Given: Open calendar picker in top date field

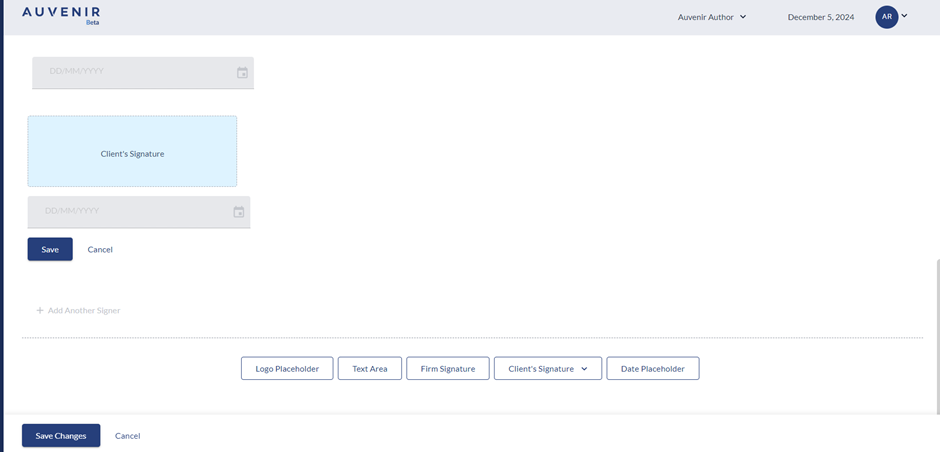Looking at the screenshot, I should [242, 73].
